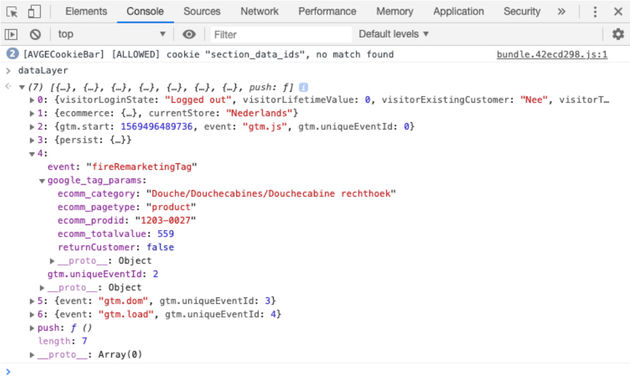Show more tabs via double chevron
The image size is (630, 382).
pyautogui.click(x=561, y=11)
